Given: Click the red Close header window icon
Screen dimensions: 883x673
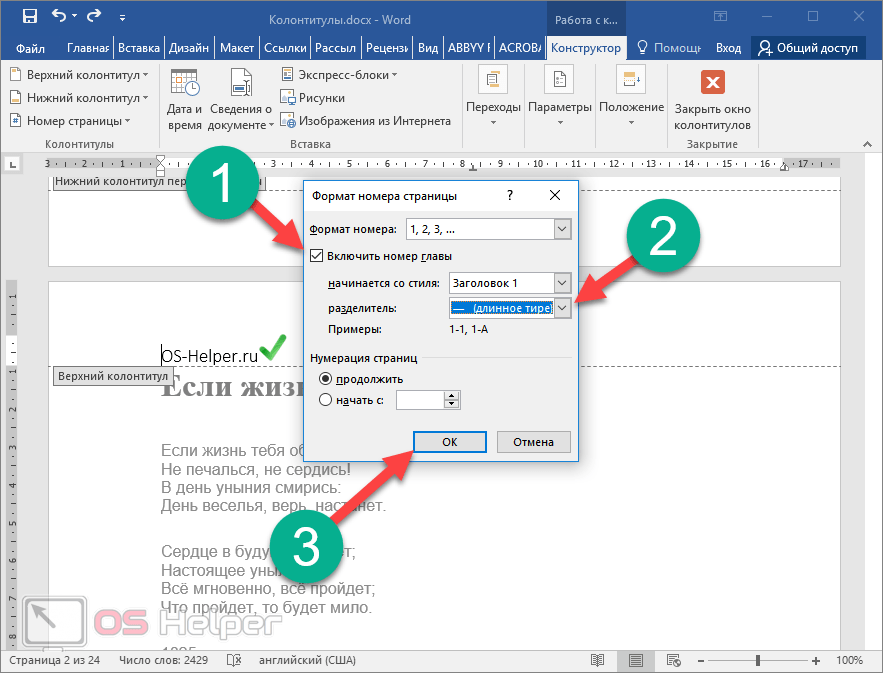Looking at the screenshot, I should point(712,82).
